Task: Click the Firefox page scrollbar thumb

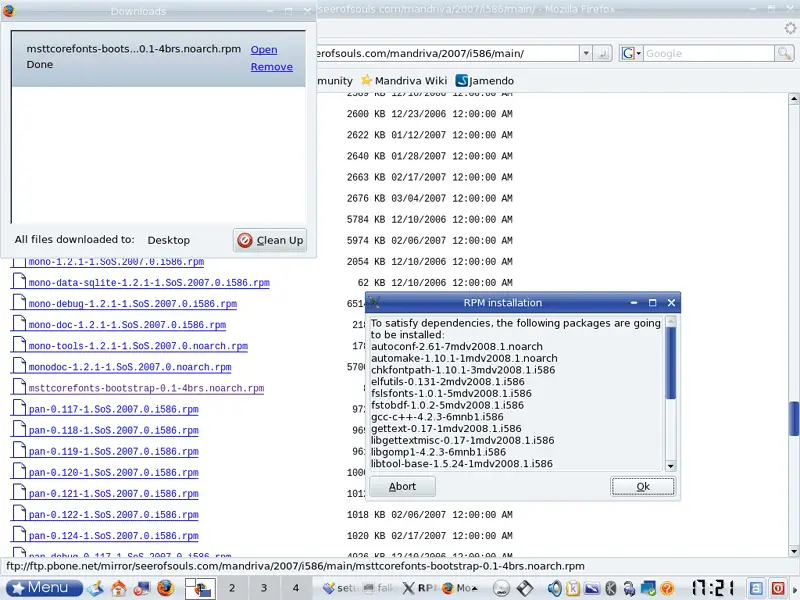Action: click(794, 419)
